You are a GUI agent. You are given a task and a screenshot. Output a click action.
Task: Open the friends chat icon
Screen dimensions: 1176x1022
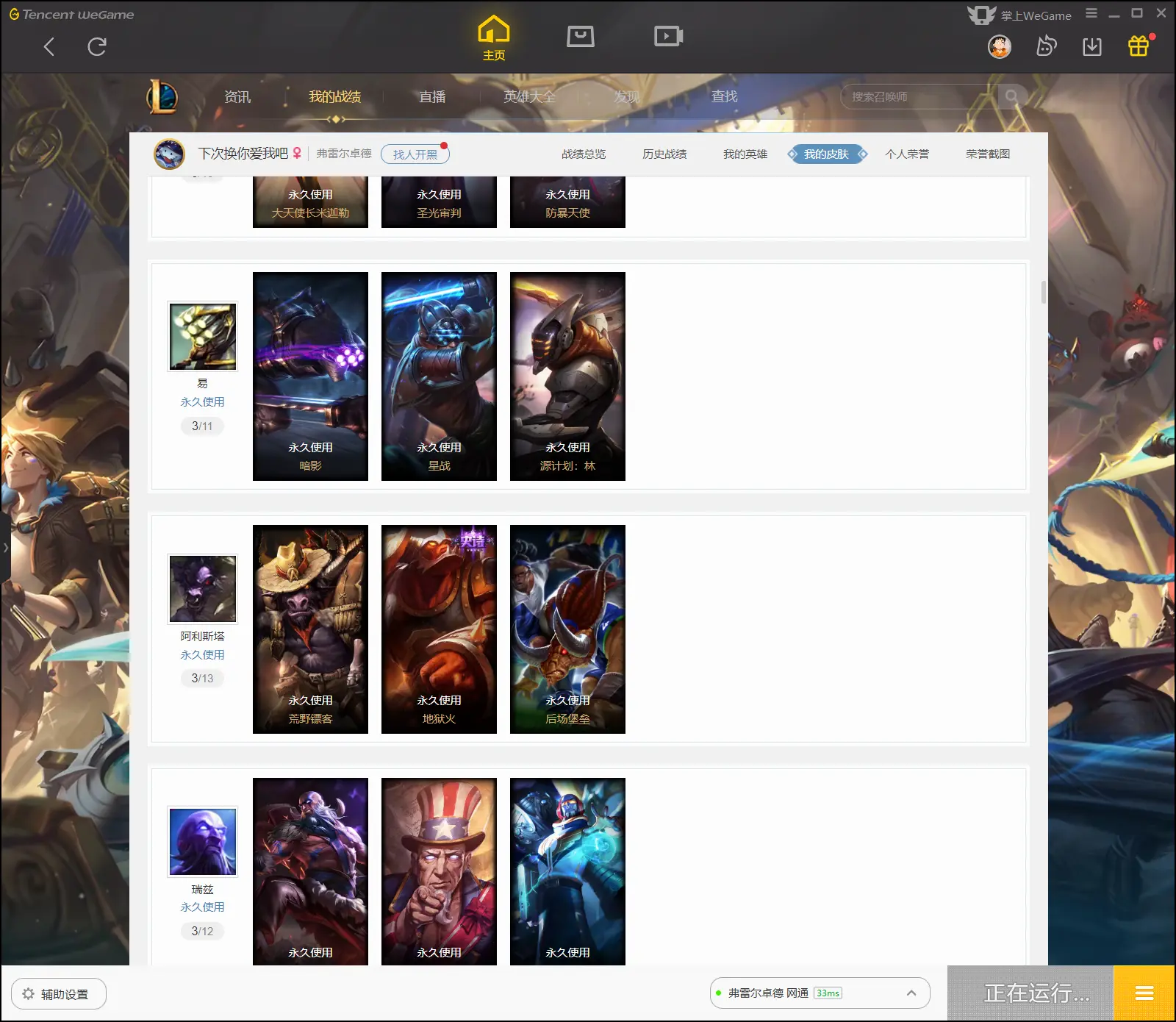point(1046,47)
